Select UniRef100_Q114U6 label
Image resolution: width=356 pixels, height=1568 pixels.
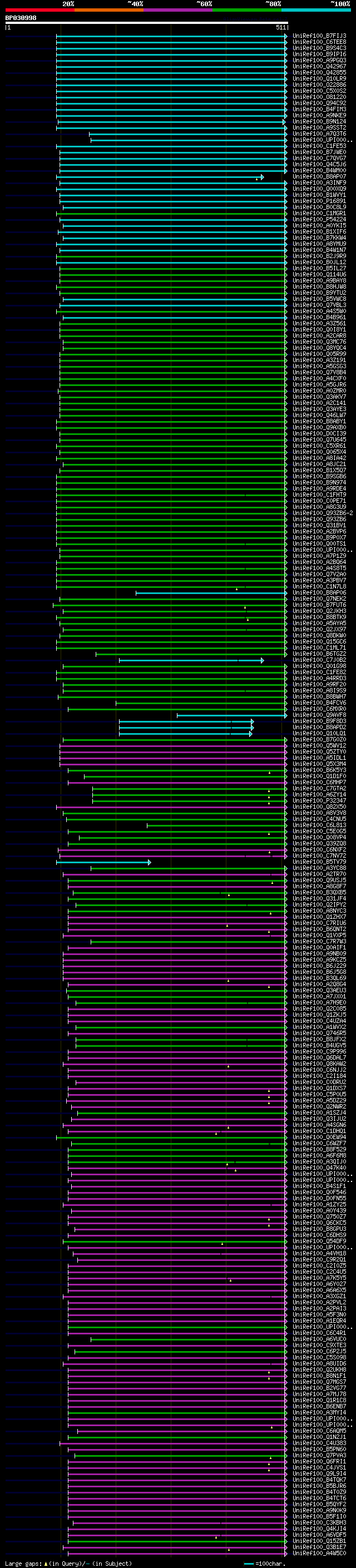tap(319, 275)
